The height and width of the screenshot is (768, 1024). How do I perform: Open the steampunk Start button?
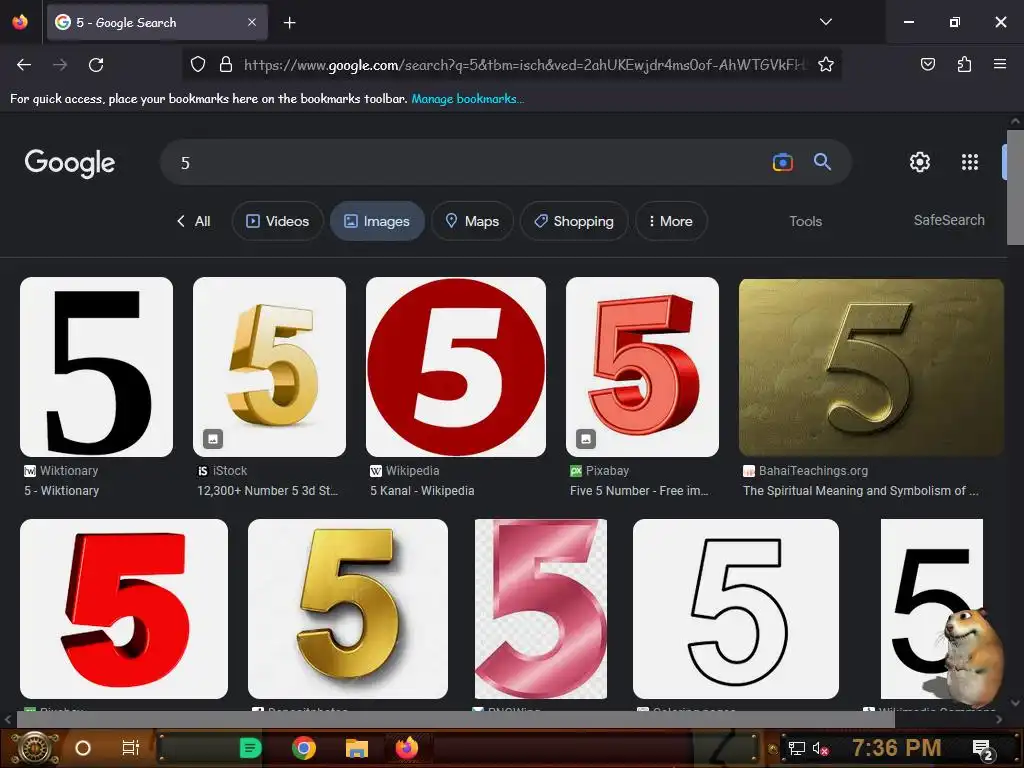click(x=34, y=748)
